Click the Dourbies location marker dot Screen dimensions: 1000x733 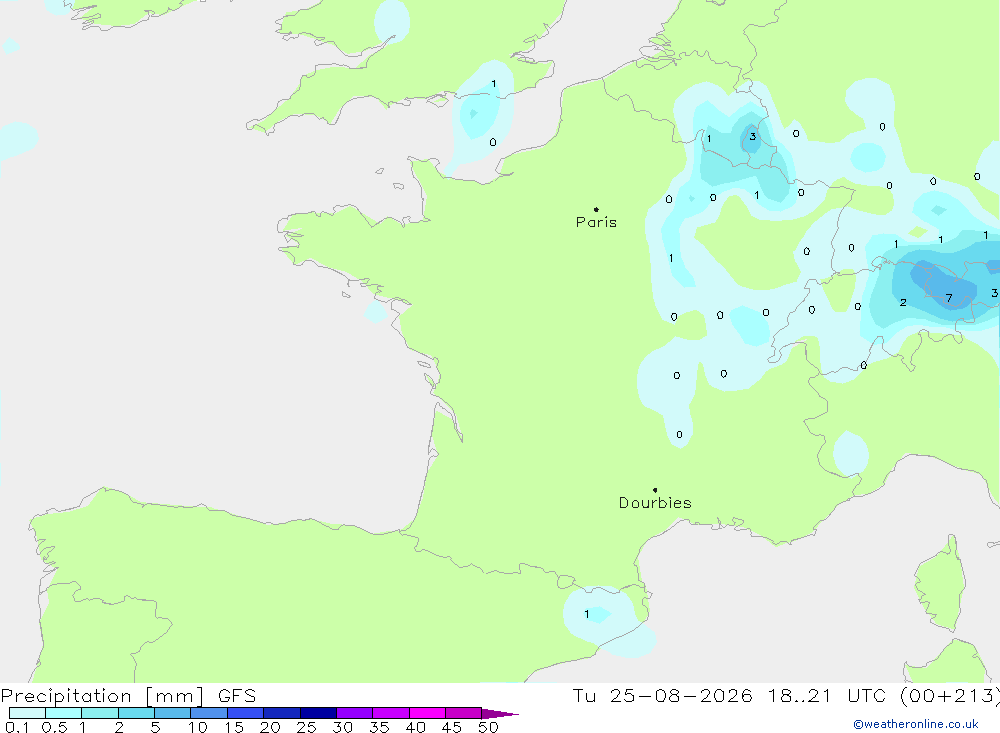655,490
